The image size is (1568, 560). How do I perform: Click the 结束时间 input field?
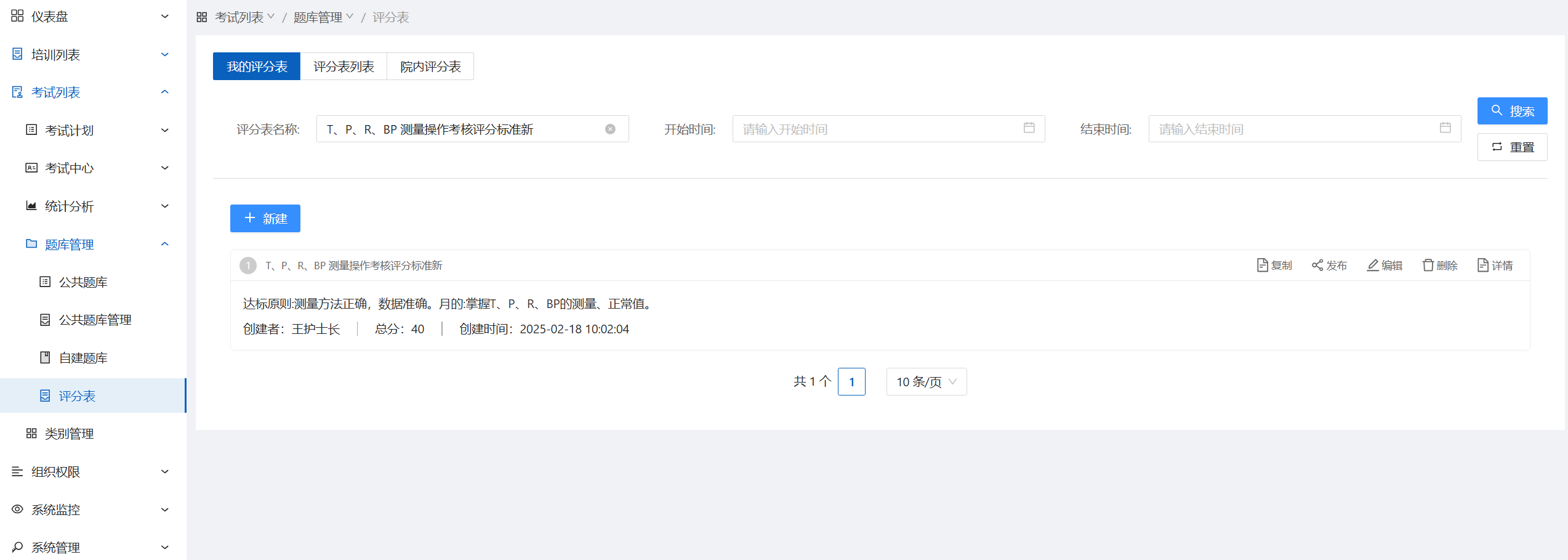tap(1293, 129)
